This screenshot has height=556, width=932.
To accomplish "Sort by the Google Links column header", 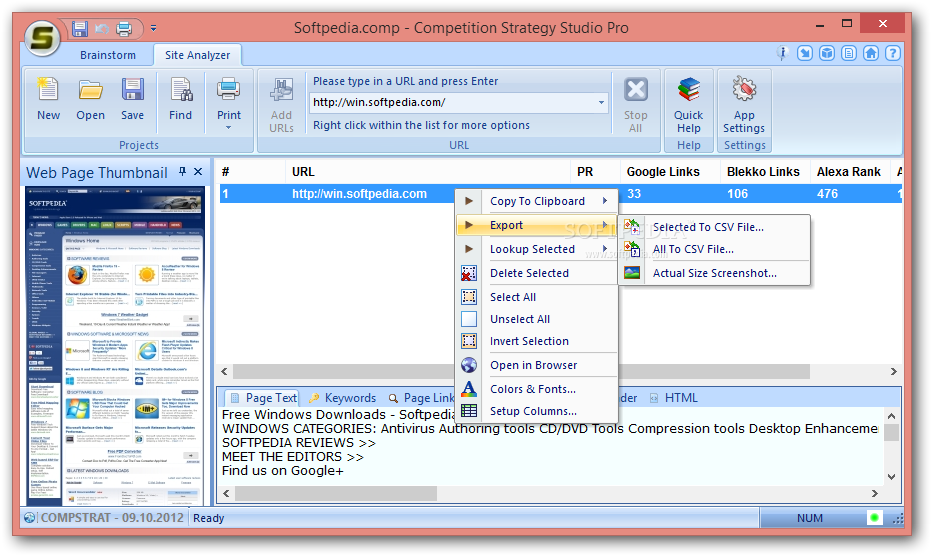I will 670,172.
